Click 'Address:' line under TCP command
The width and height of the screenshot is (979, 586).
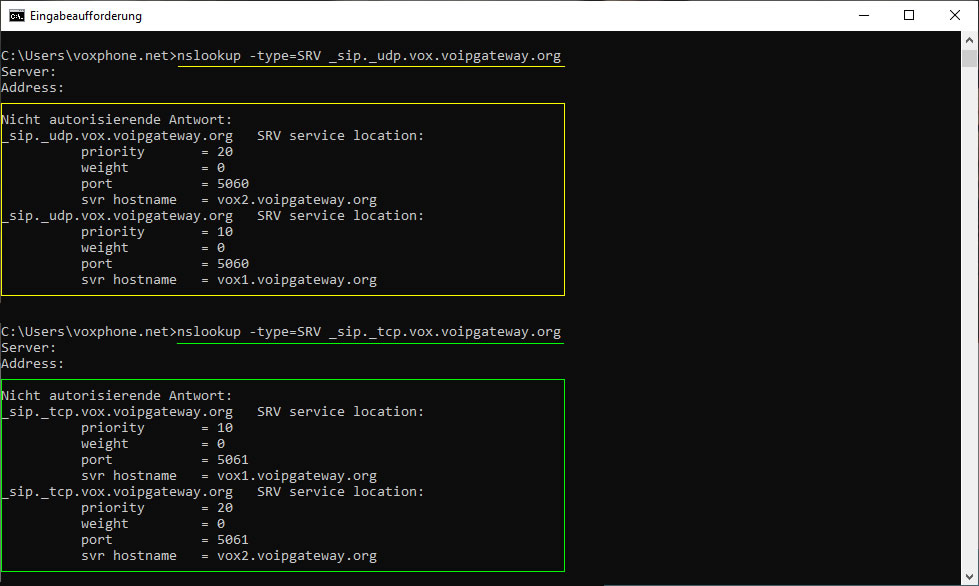tap(32, 363)
